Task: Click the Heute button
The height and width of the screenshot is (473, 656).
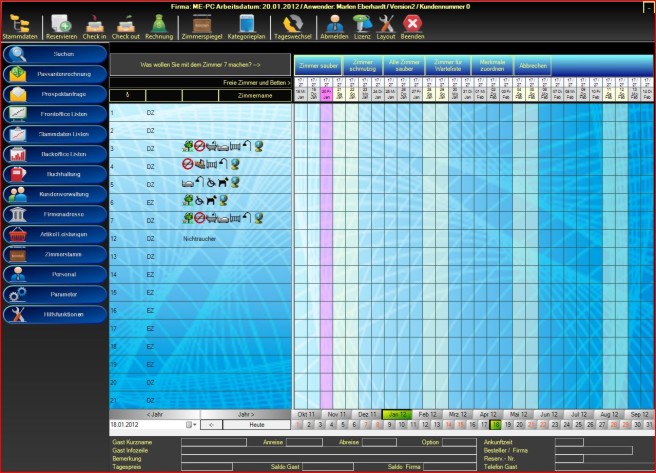Action: point(256,425)
